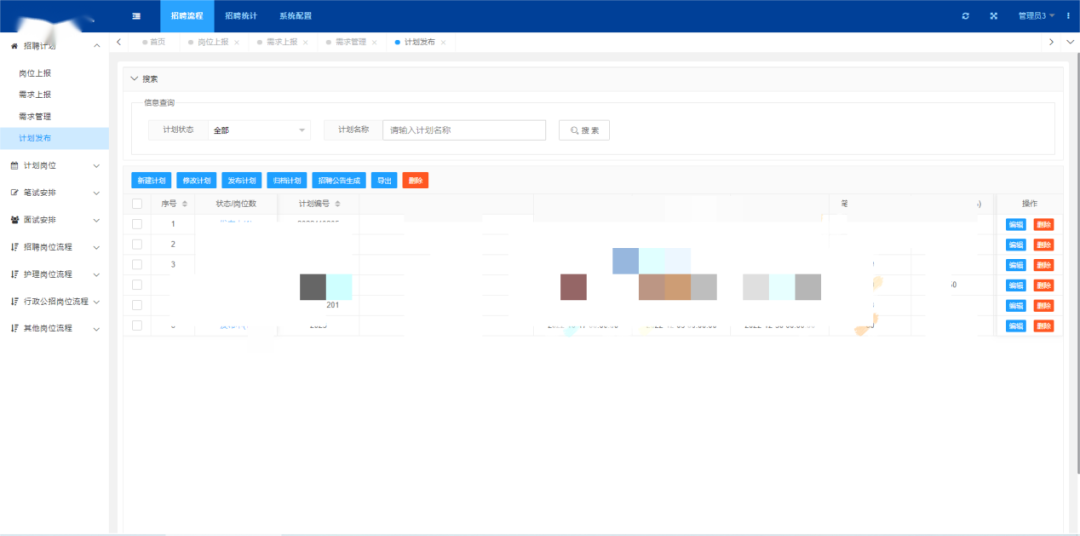Click the 新建计划 button
Screen dimensions: 1080x536
pos(151,180)
